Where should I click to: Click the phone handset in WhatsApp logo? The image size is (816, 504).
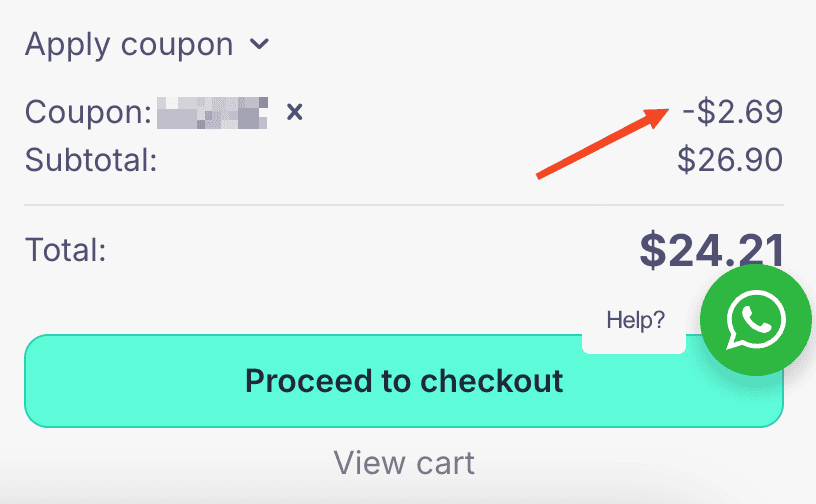point(758,318)
